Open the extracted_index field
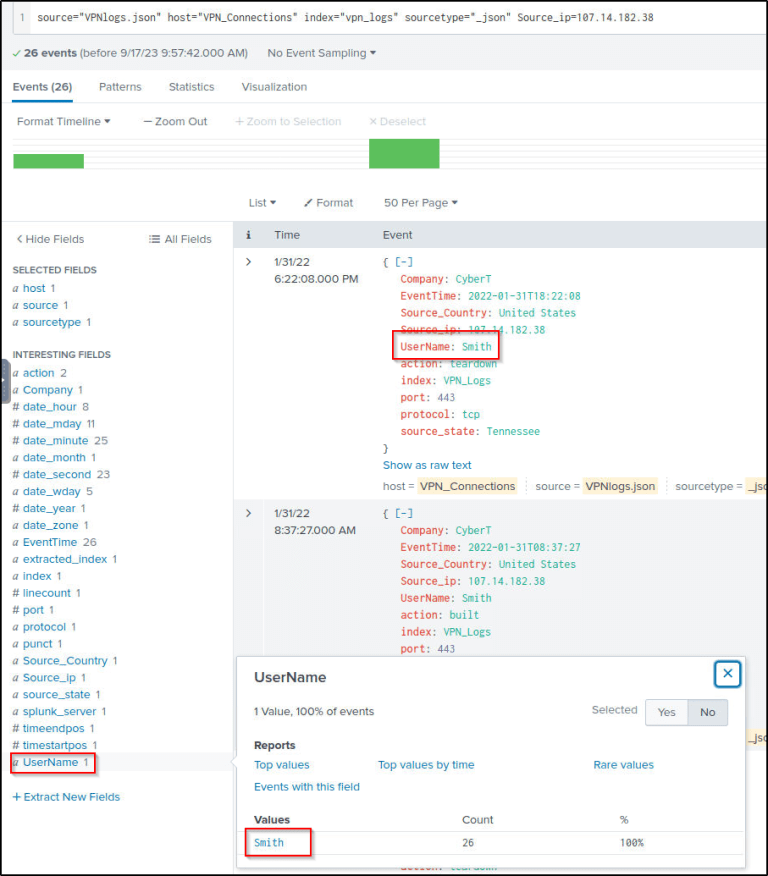768x876 pixels. click(65, 559)
